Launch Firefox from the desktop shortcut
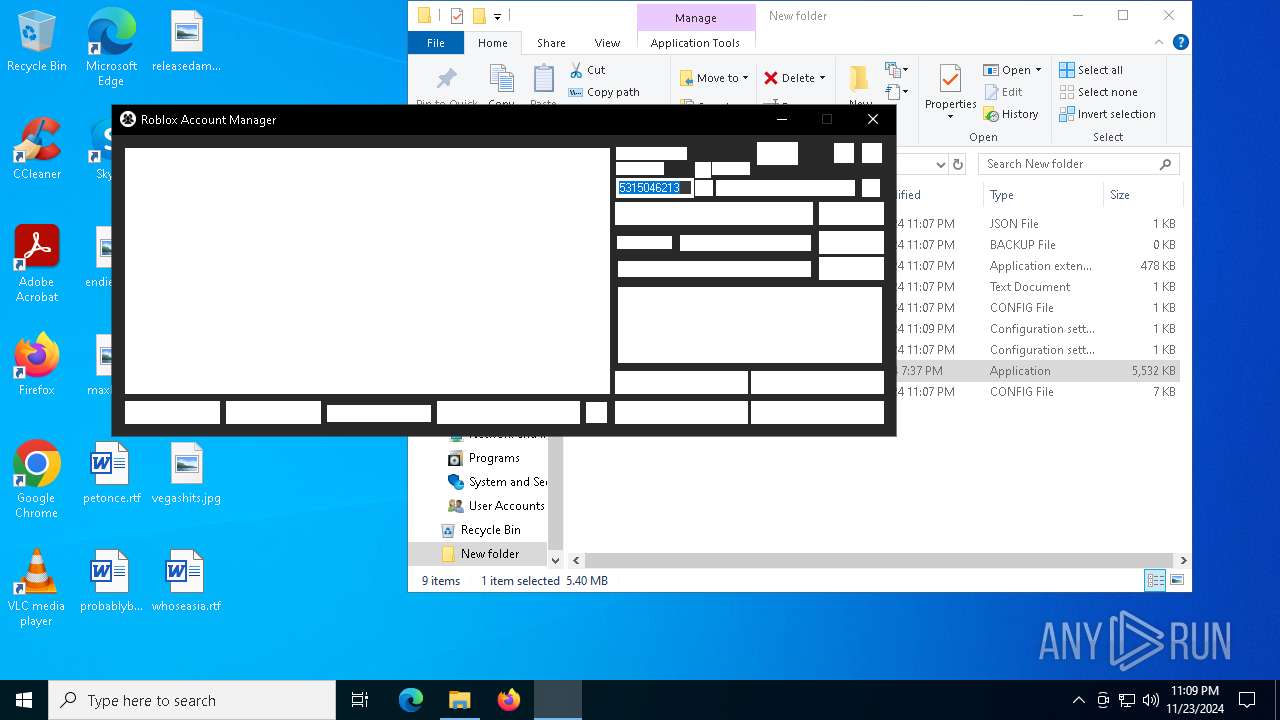Image resolution: width=1280 pixels, height=720 pixels. pos(37,365)
